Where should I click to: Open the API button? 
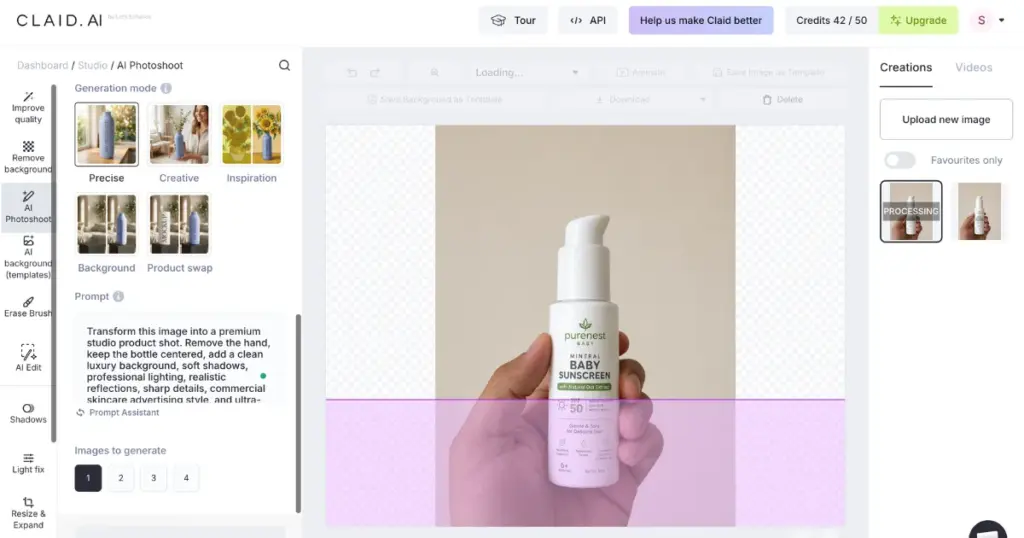[588, 20]
